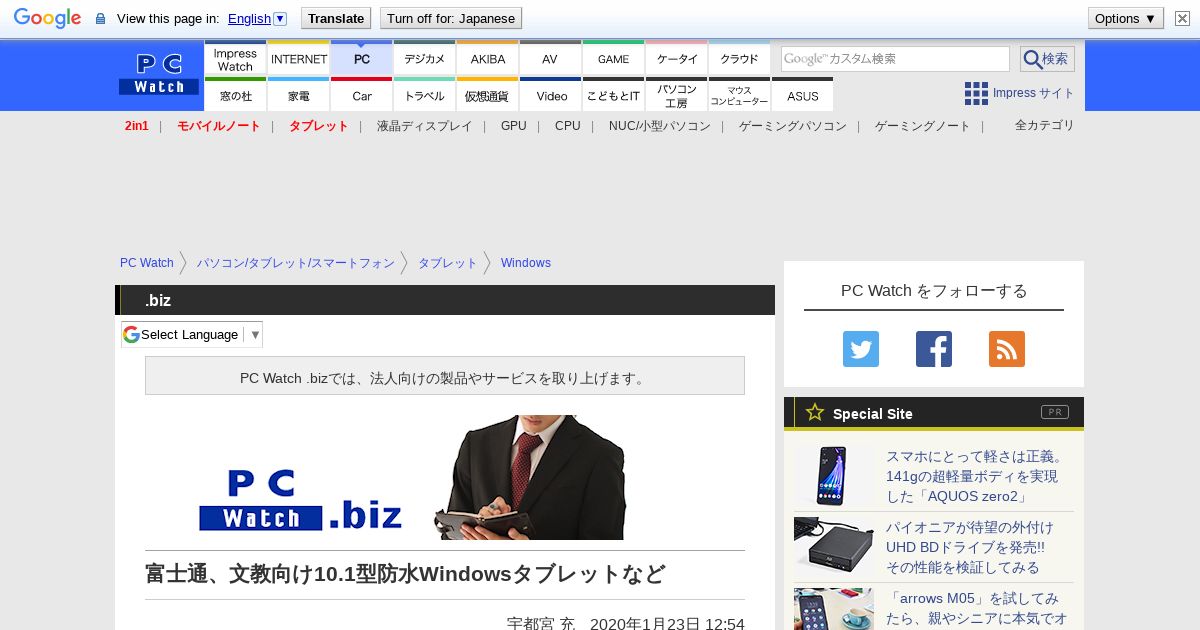The height and width of the screenshot is (630, 1200).
Task: Click the Impress サイト link
Action: pos(1034,93)
